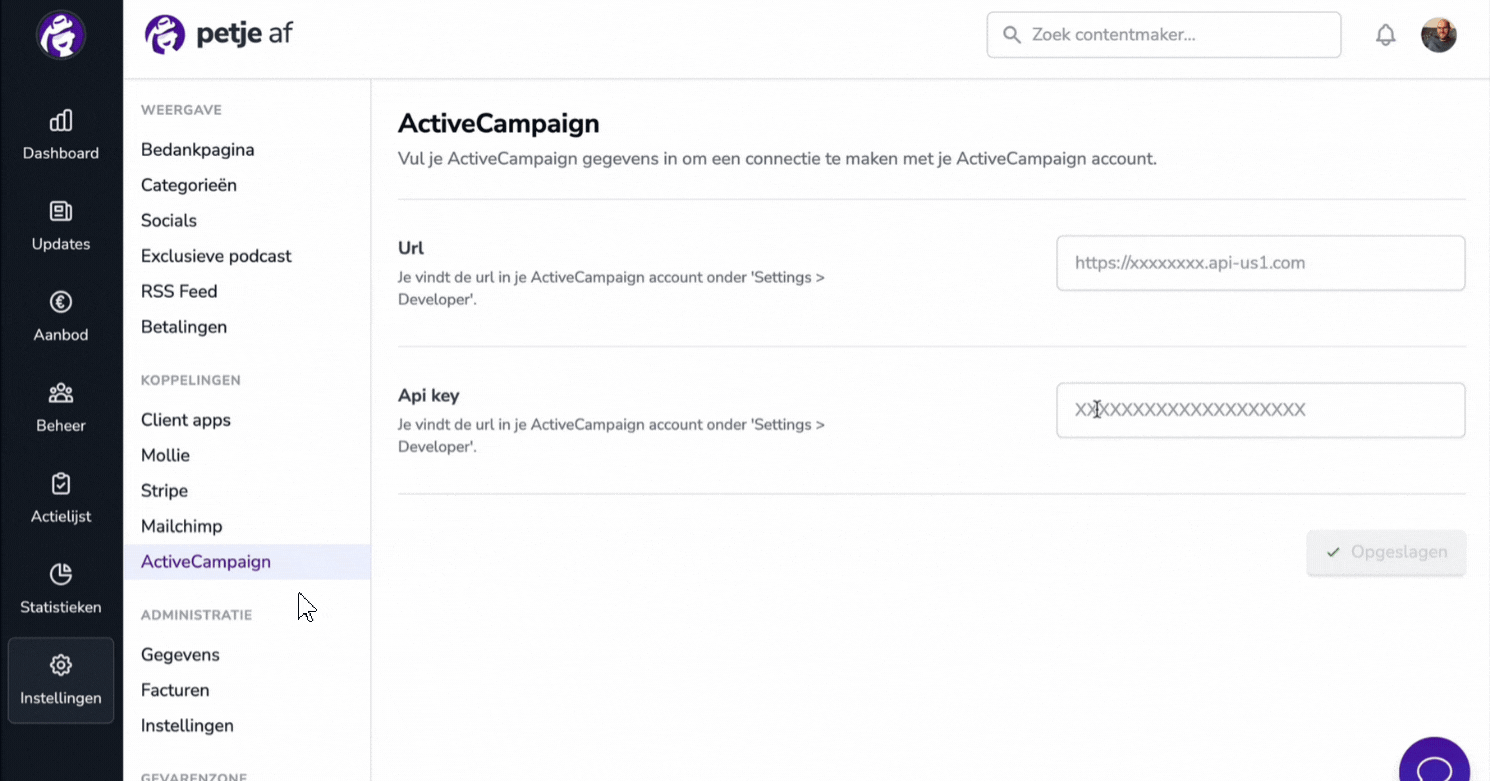Click the Zoek contentmaker search box
This screenshot has width=1490, height=782.
(1164, 35)
